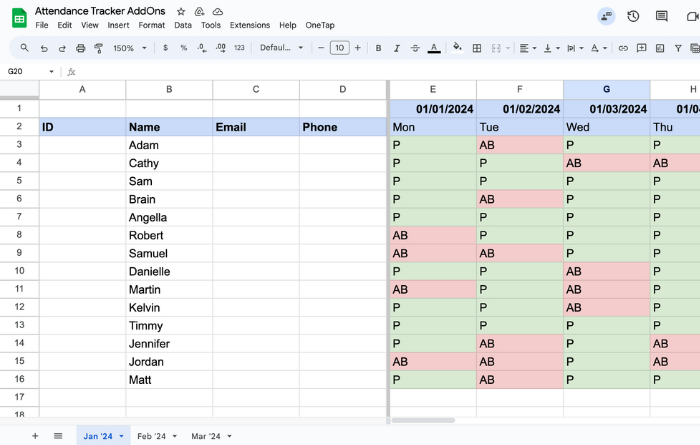Expand the font family dropdown
The height and width of the screenshot is (445, 700).
[x=282, y=48]
